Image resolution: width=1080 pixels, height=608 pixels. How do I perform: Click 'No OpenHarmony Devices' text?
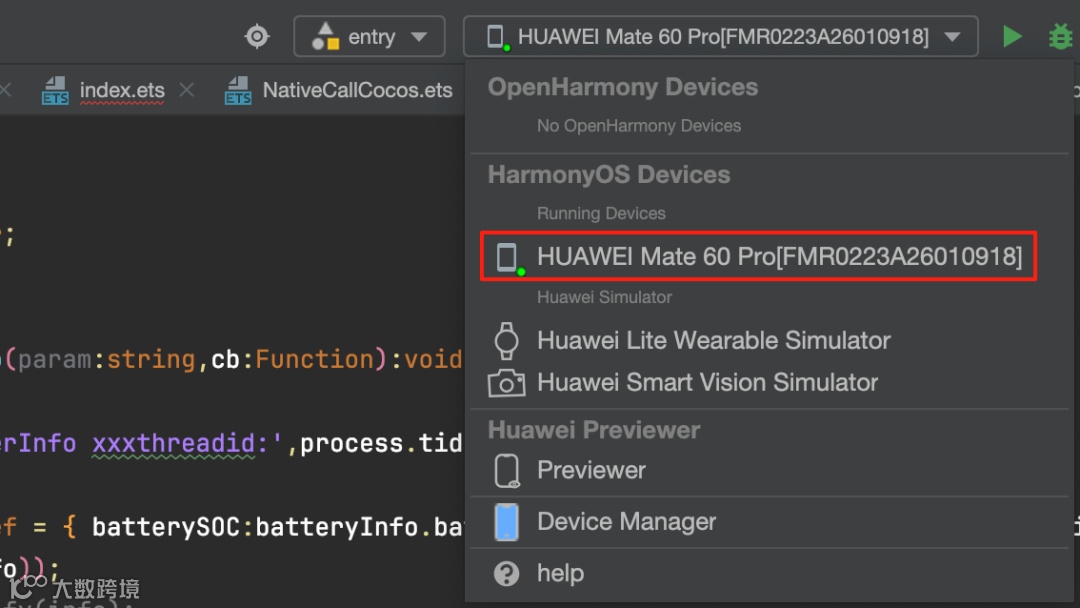coord(639,126)
